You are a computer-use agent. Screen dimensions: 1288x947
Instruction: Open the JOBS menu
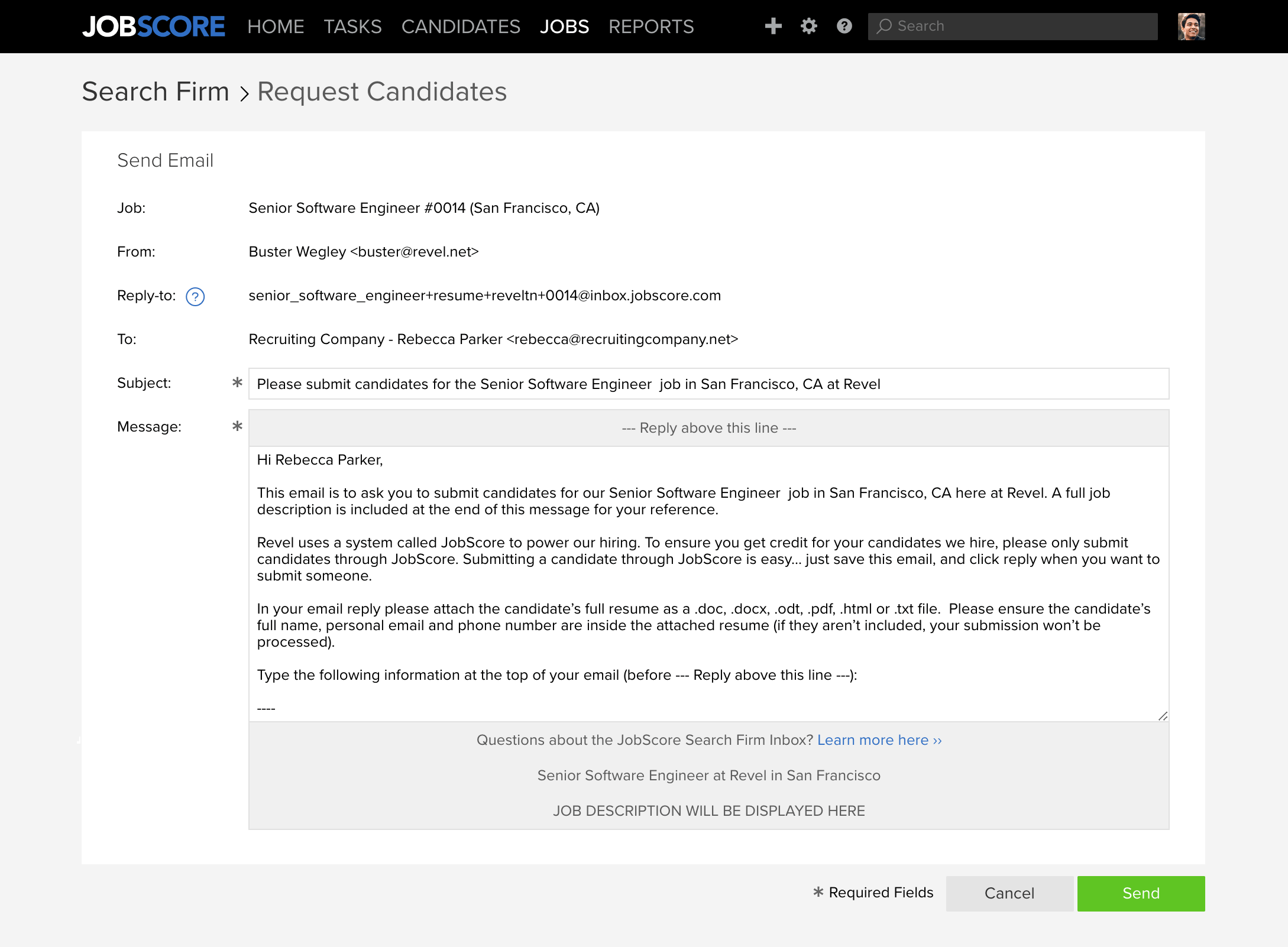coord(564,27)
